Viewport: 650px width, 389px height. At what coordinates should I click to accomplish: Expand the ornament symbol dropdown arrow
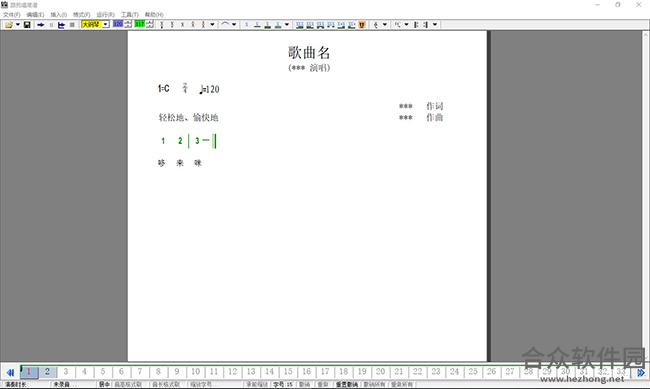click(x=406, y=25)
